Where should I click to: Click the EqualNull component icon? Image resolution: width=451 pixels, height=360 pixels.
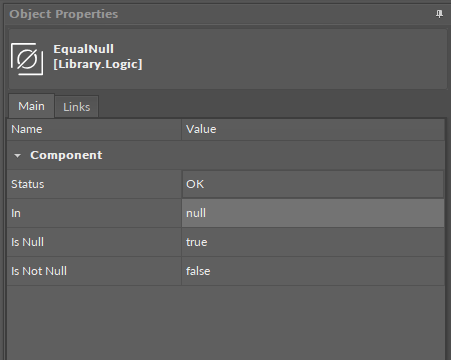27,59
